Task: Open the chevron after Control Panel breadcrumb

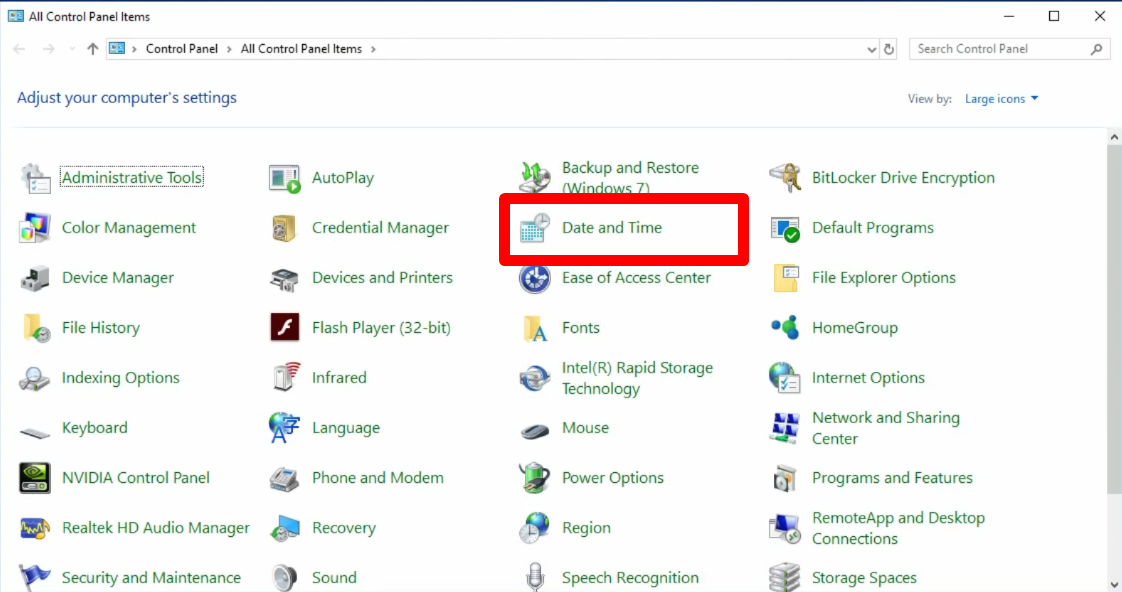Action: [x=229, y=49]
